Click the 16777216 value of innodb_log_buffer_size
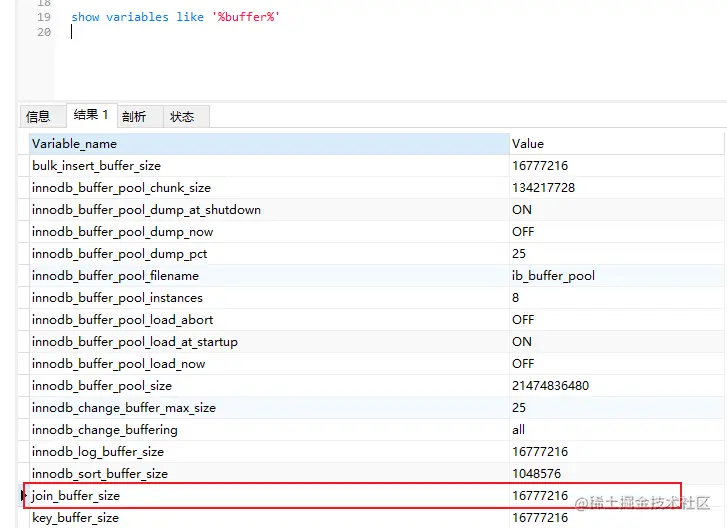 [540, 452]
